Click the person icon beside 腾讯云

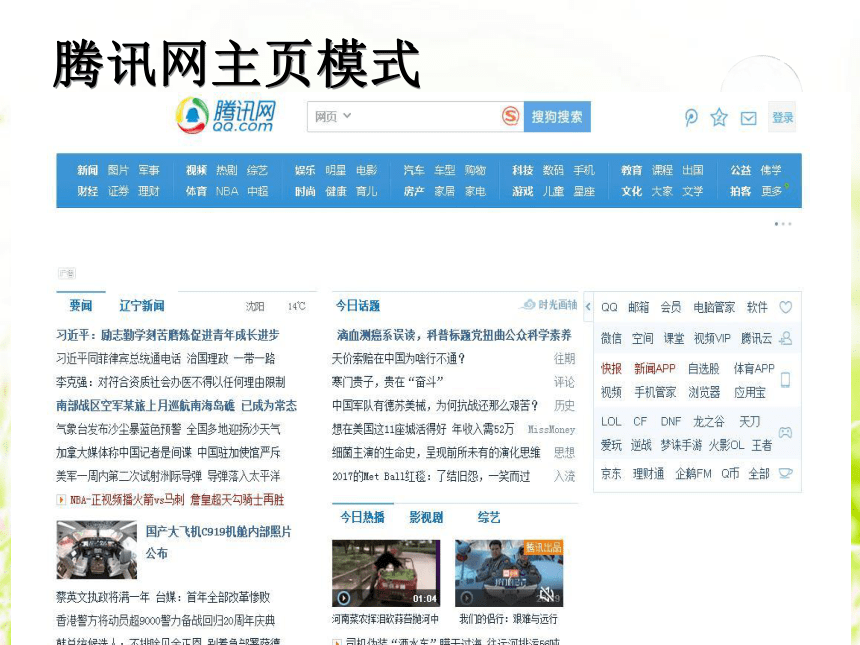point(785,338)
